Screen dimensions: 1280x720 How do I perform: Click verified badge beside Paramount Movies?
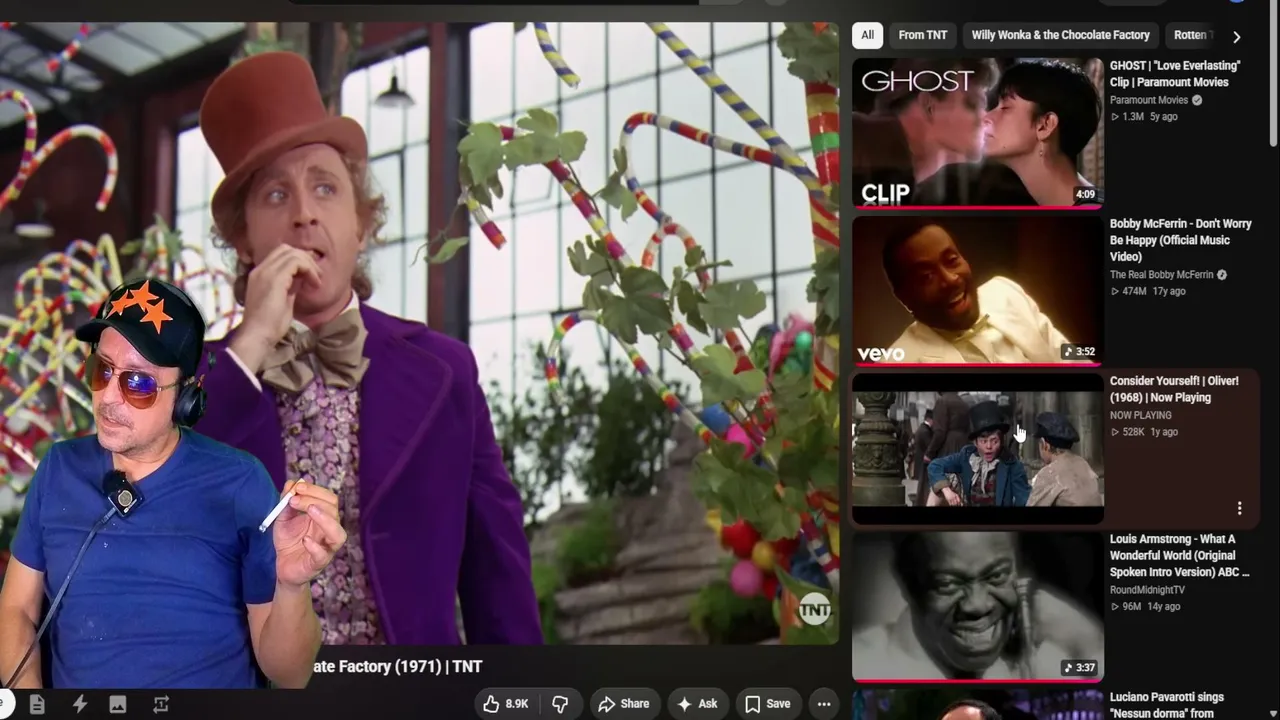1197,100
